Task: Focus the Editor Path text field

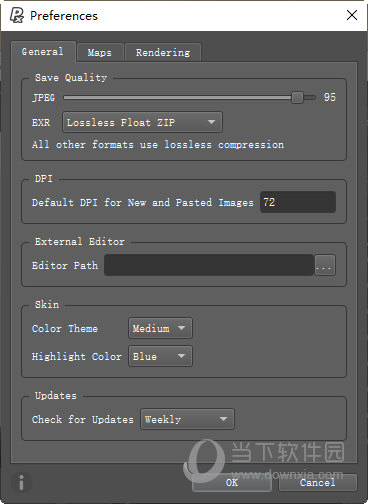Action: [209, 265]
